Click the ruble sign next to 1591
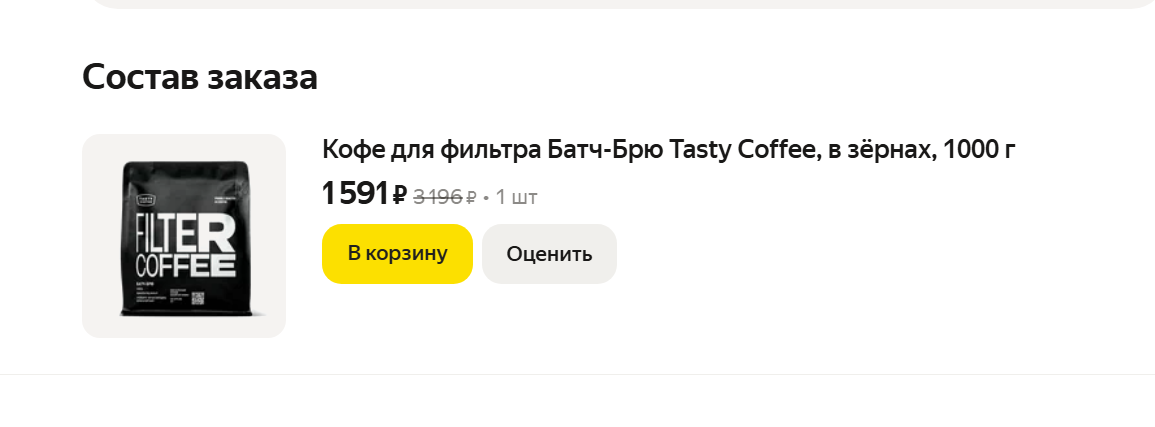Viewport: 1155px width, 427px height. [x=399, y=195]
